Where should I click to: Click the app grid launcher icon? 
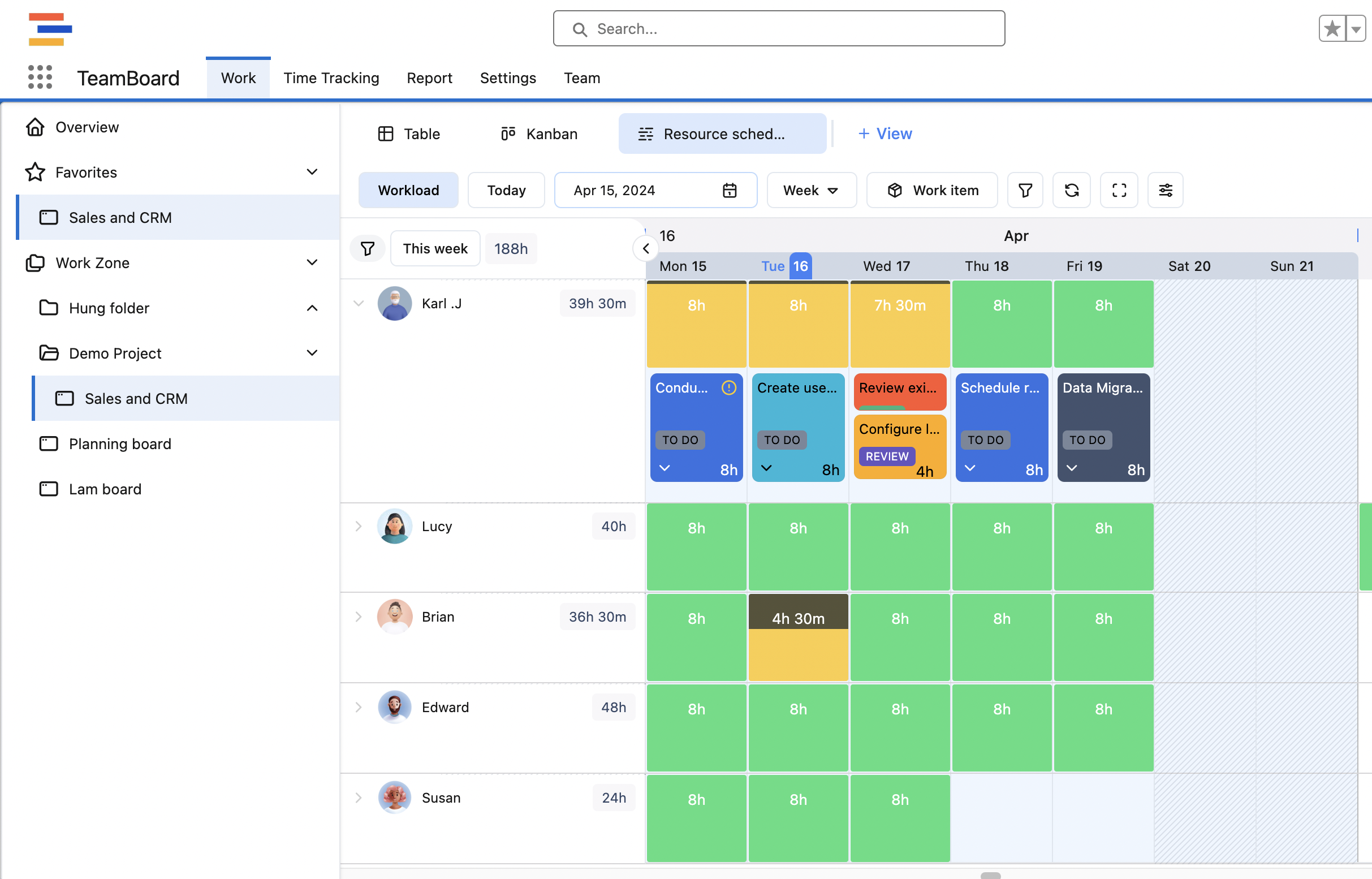pyautogui.click(x=40, y=77)
